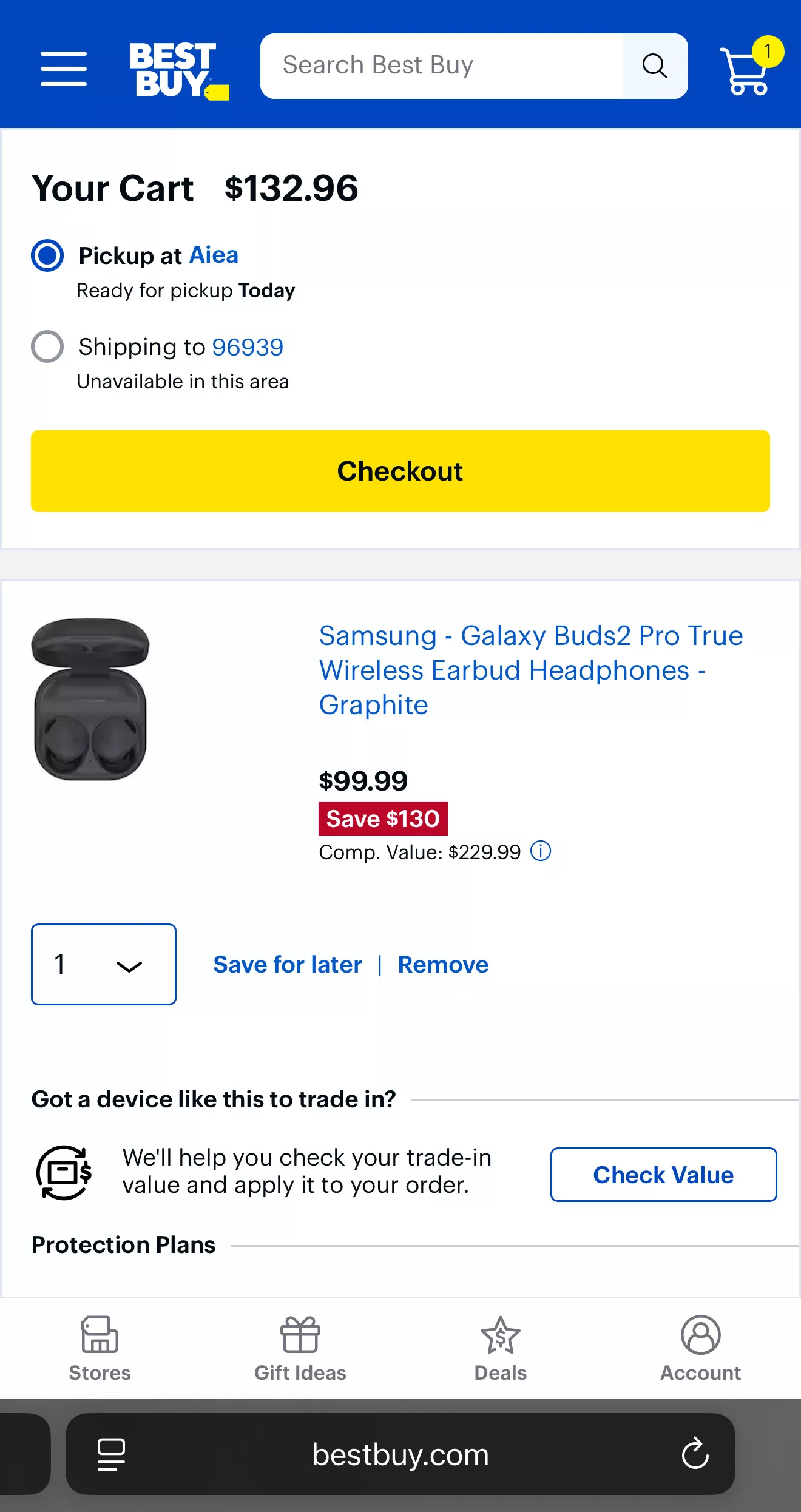Open the hamburger navigation menu

point(63,67)
